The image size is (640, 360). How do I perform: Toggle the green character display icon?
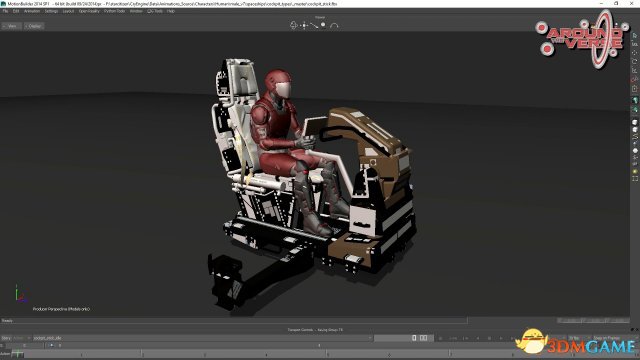point(635,100)
